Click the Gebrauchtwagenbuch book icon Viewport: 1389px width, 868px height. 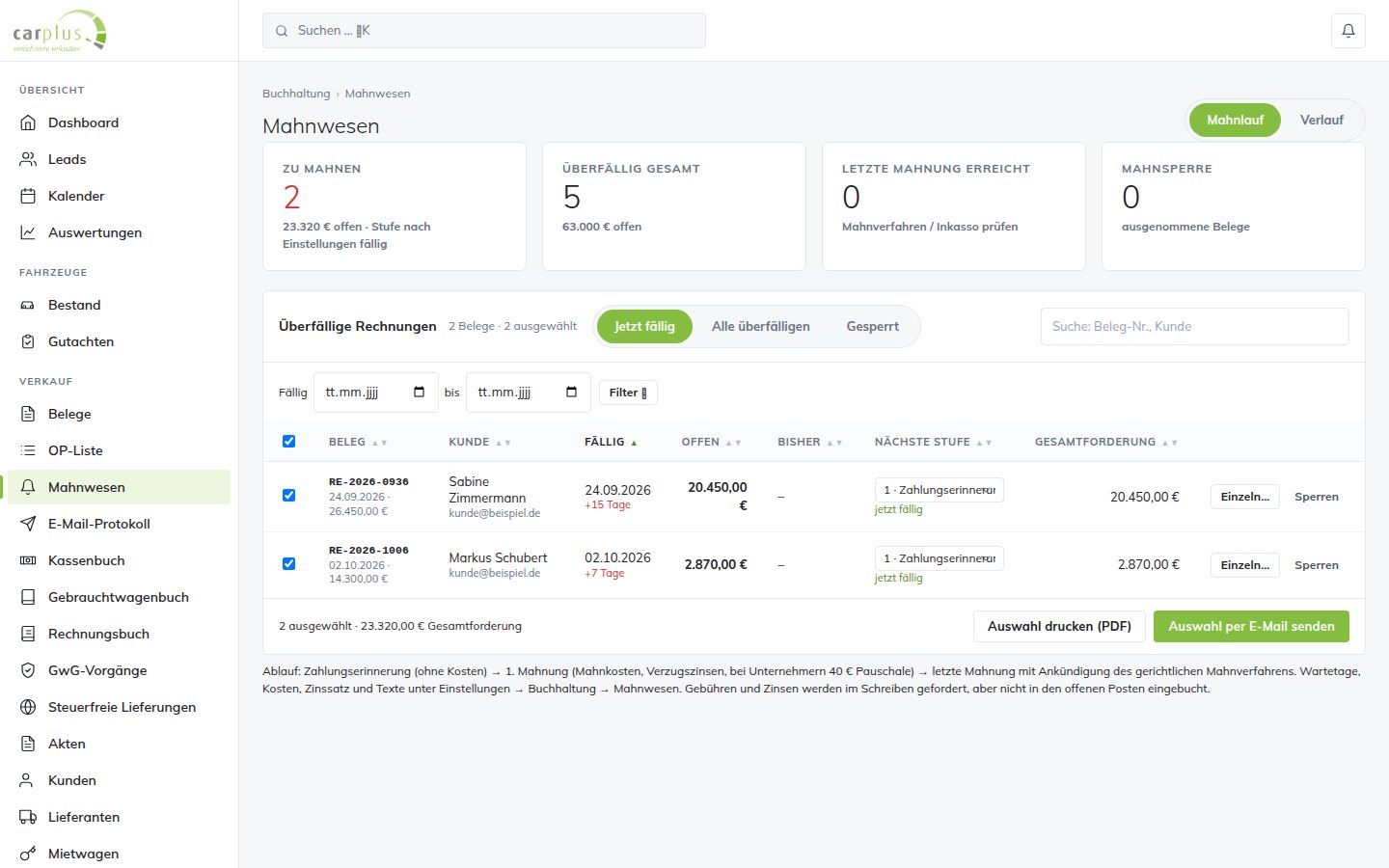(28, 597)
